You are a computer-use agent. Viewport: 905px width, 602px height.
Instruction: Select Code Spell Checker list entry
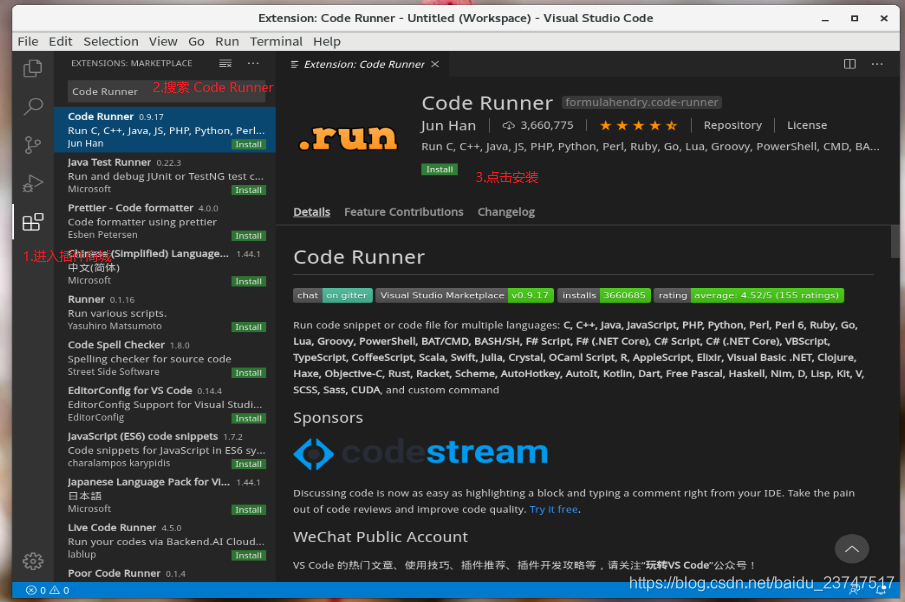click(164, 358)
